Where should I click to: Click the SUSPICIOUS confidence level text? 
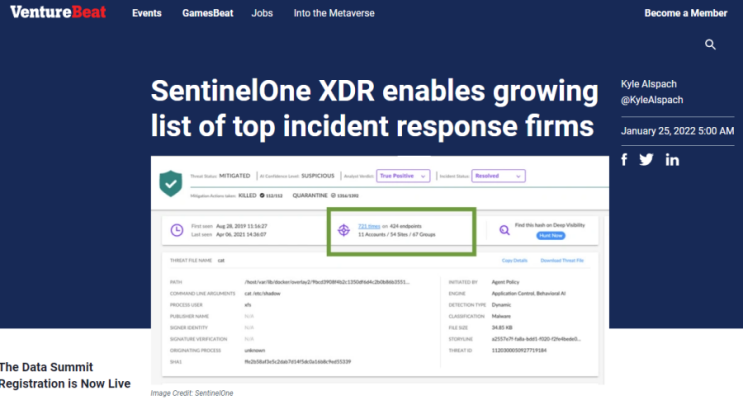[317, 176]
